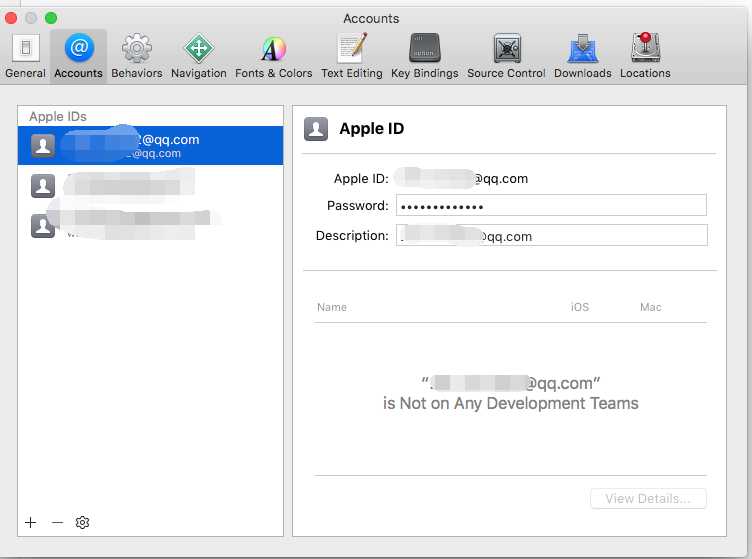
Task: Open Fonts & Colors preferences
Action: point(273,56)
